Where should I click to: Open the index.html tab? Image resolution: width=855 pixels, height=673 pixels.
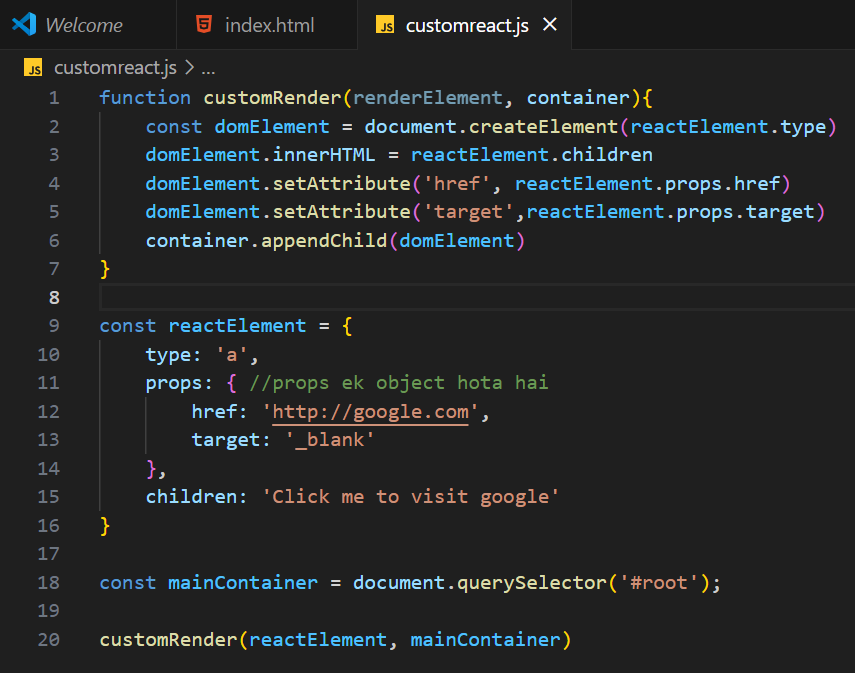pos(269,25)
